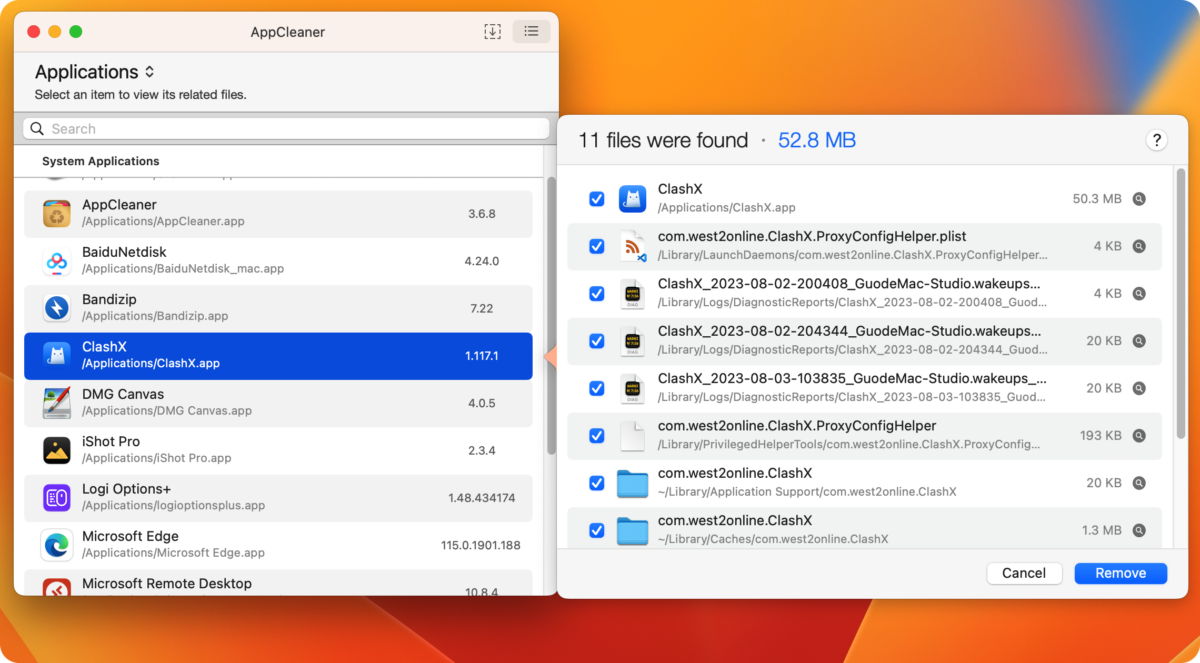Click the ClashX cat icon in app list
This screenshot has width=1200, height=663.
(57, 355)
